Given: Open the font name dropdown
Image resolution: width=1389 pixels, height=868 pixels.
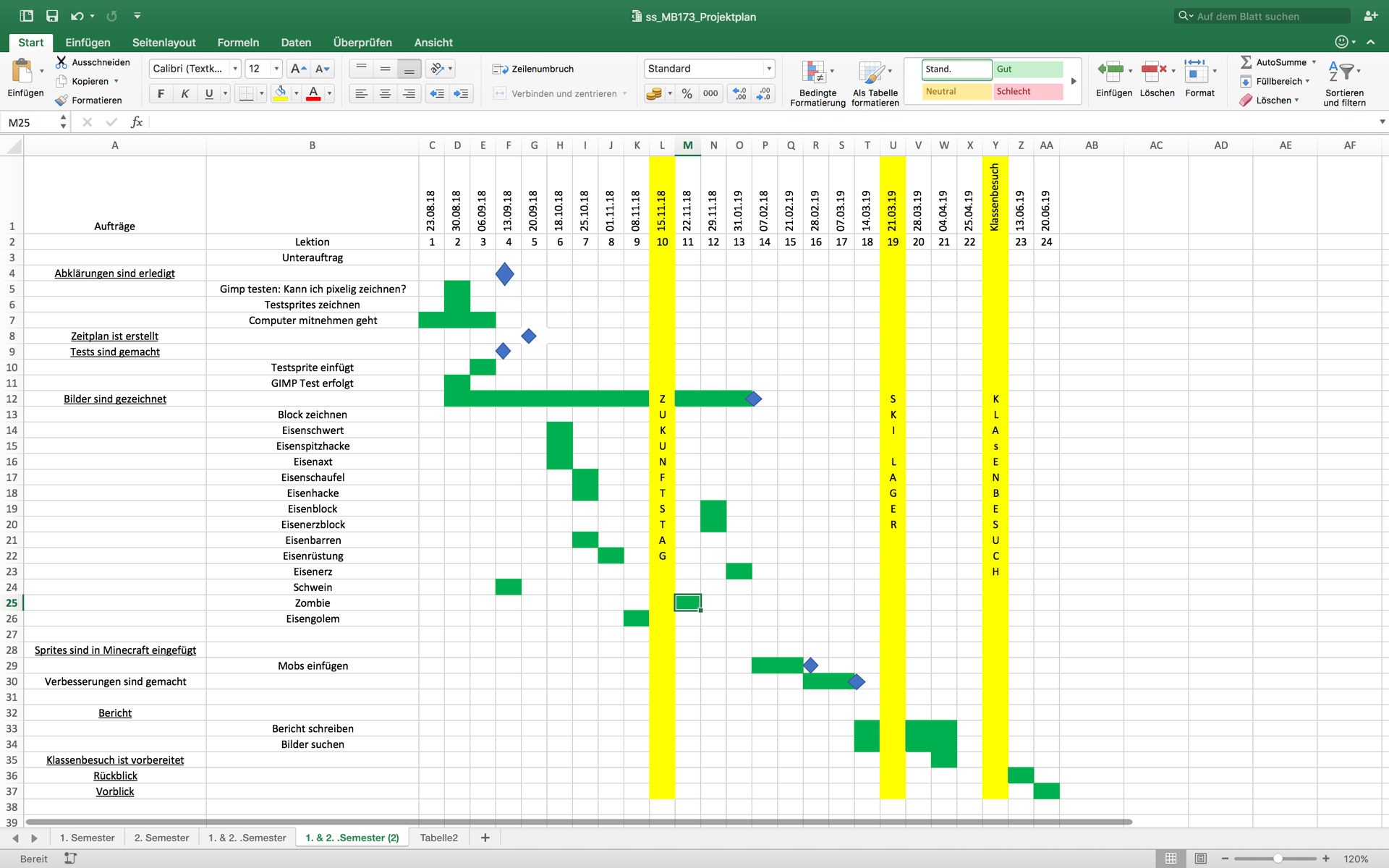Looking at the screenshot, I should tap(234, 69).
